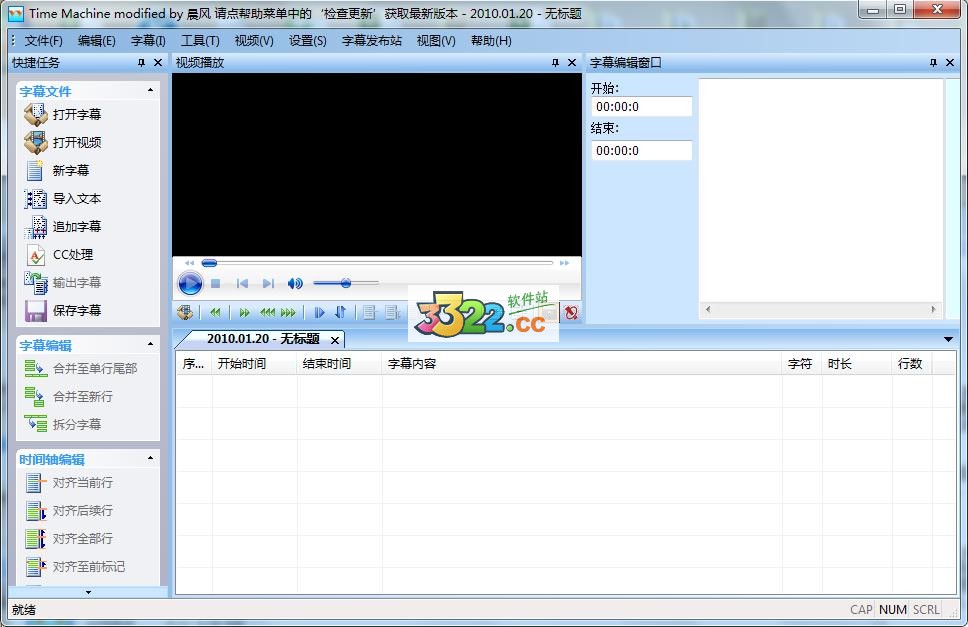Click the open video icon in player toolbar
This screenshot has height=627, width=968.
[x=185, y=312]
